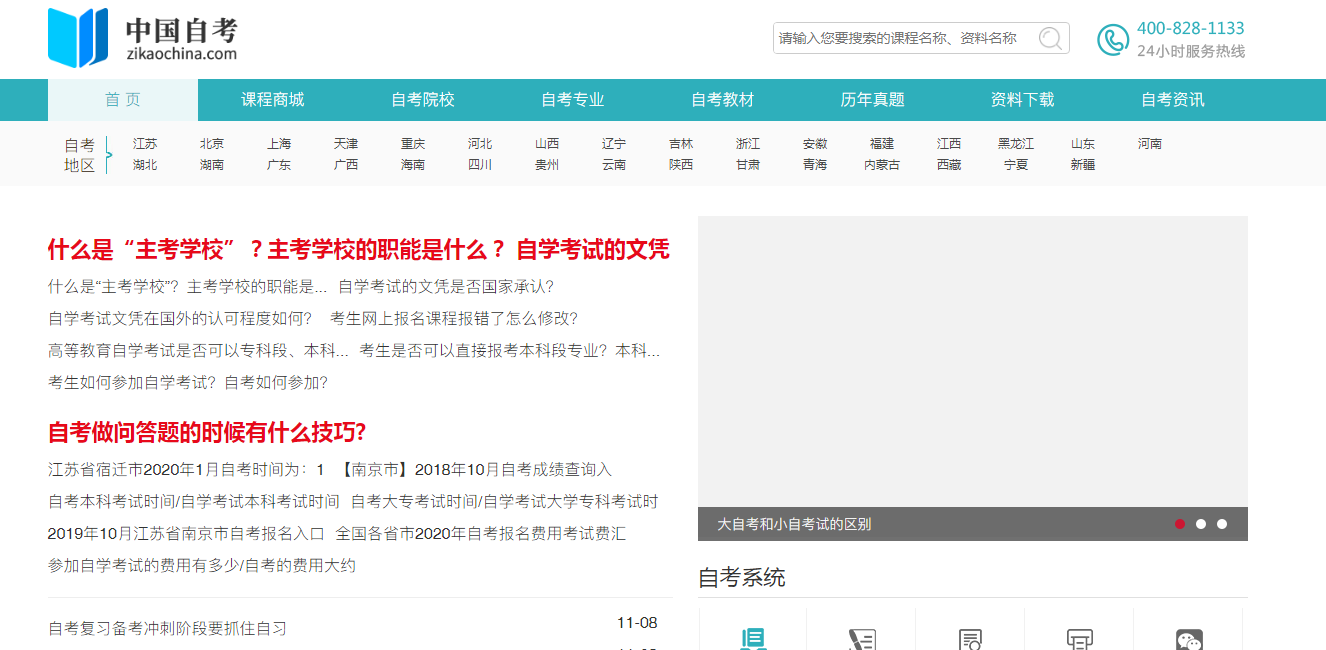Open 全国各省市2020年自考报名费用考试费汇 link
1326x650 pixels.
point(481,533)
